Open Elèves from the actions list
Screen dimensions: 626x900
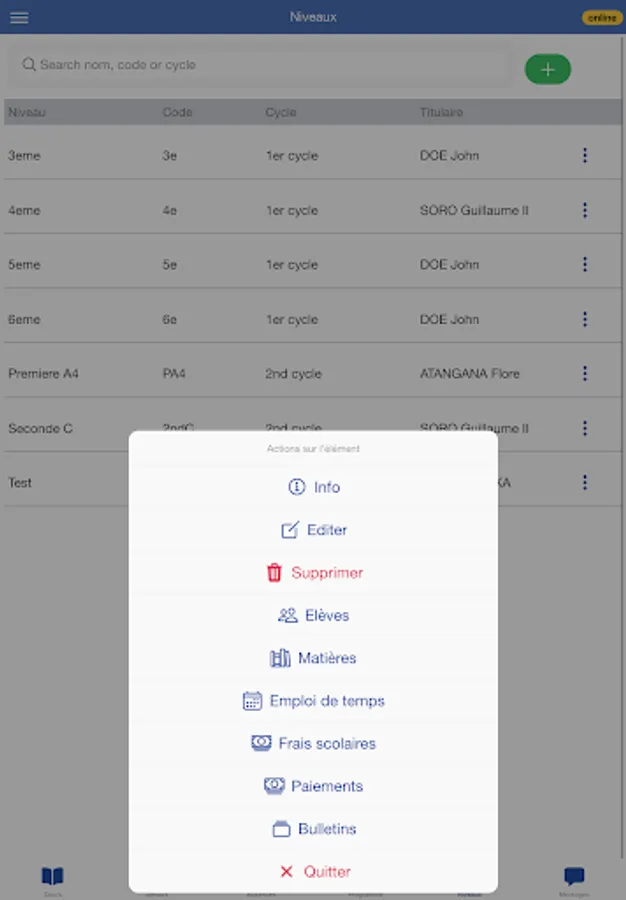(313, 616)
